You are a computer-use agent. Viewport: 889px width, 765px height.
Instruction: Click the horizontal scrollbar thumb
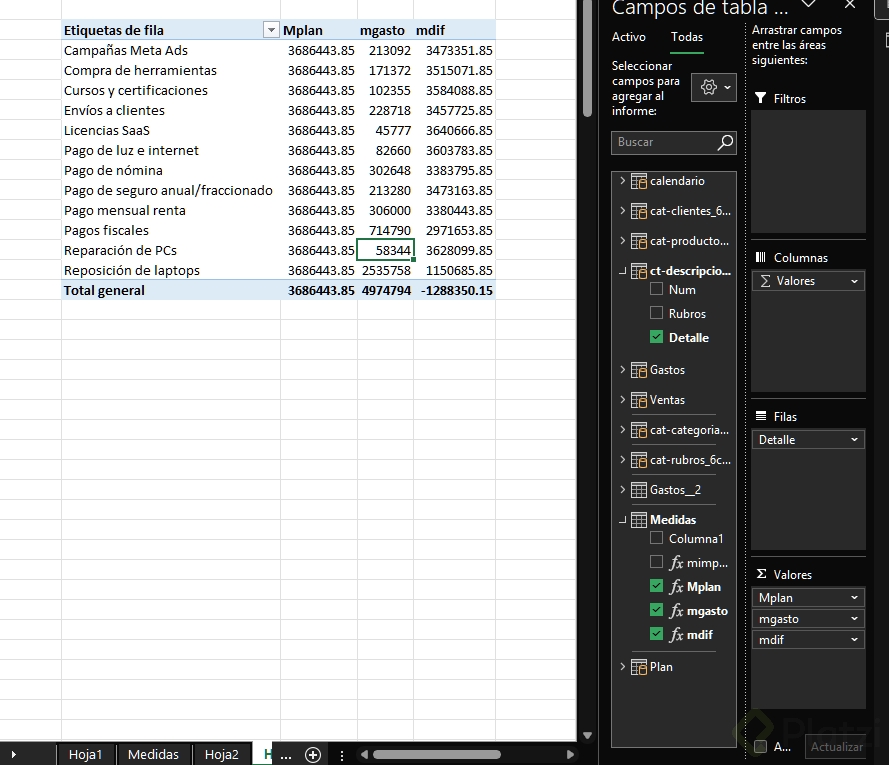(437, 755)
